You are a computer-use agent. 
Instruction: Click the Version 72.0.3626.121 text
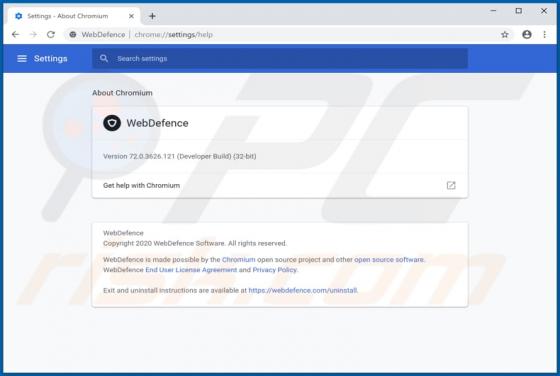(180, 156)
